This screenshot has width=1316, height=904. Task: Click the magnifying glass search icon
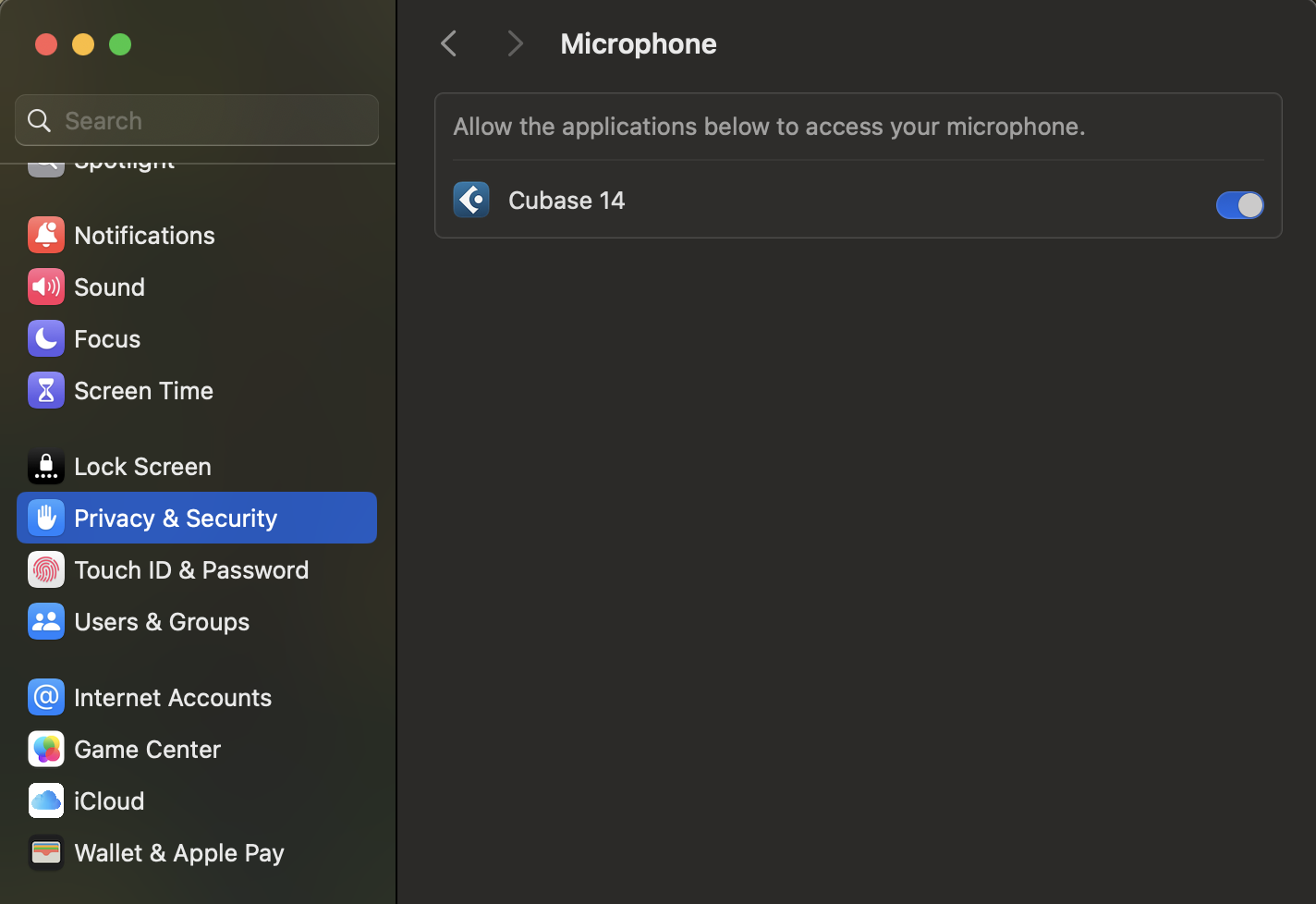[x=39, y=120]
